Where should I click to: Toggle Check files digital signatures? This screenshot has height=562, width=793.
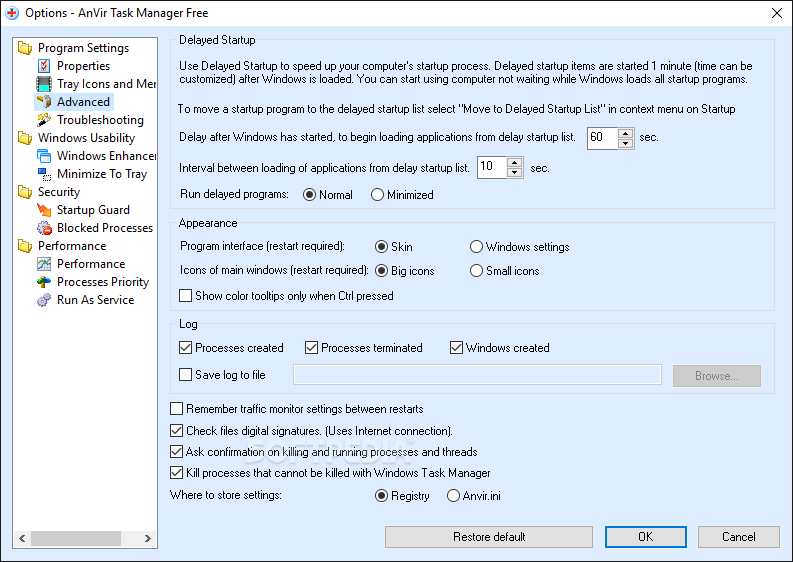[177, 430]
